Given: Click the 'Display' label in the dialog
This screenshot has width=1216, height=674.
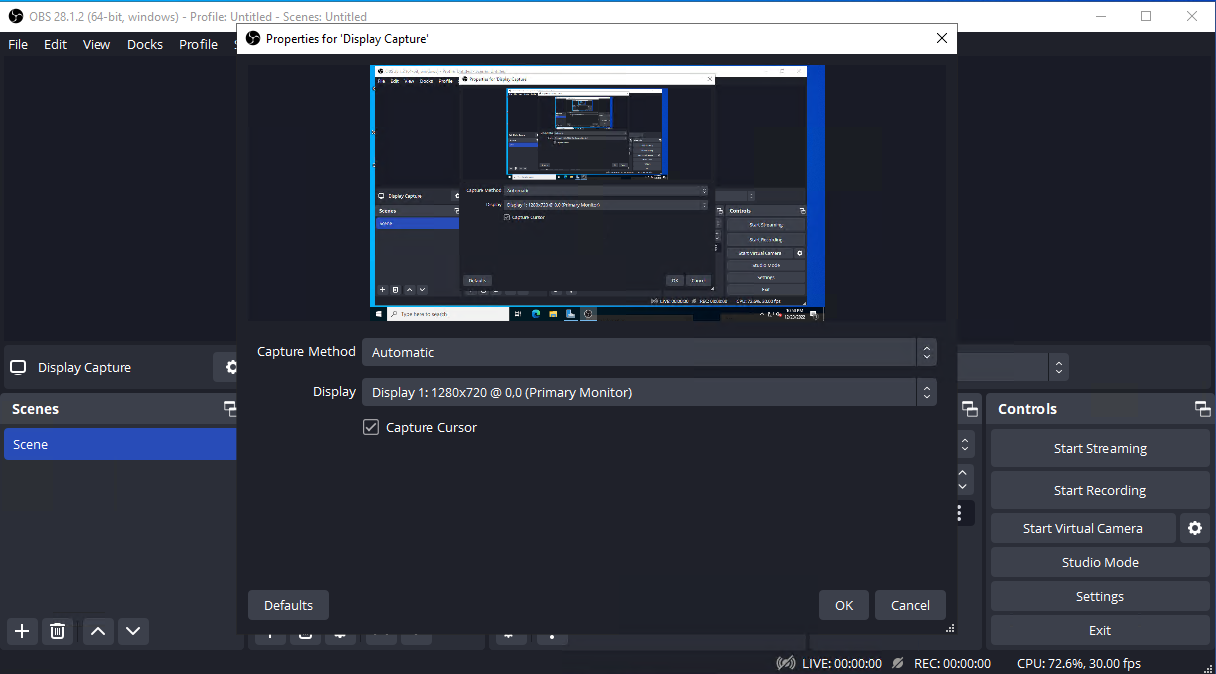Looking at the screenshot, I should coord(334,391).
